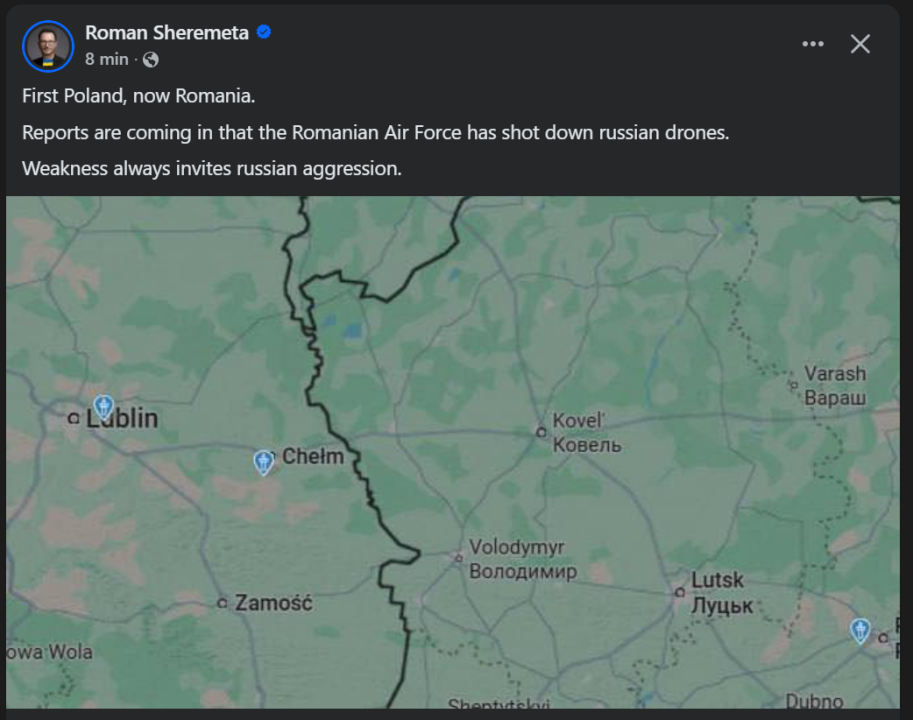Click the "Weakness always invites russian aggression" line
The image size is (913, 720).
point(212,168)
